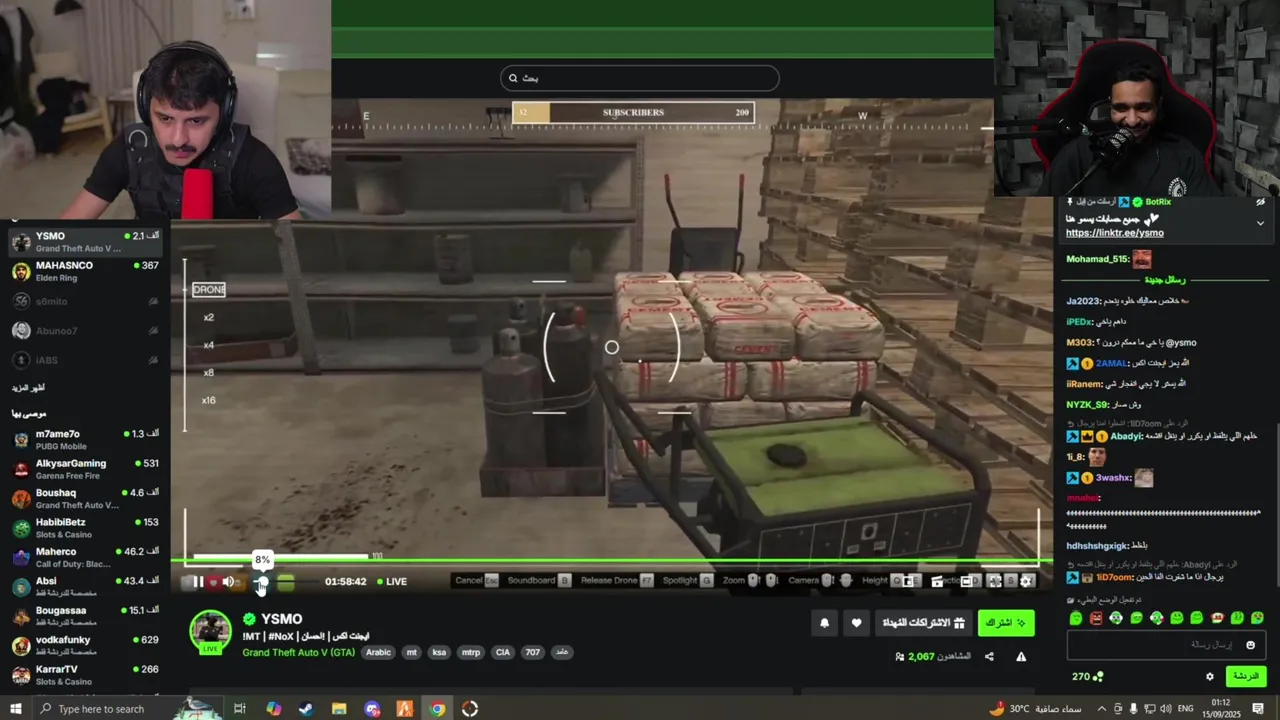Pause the live stream playback

[x=198, y=582]
